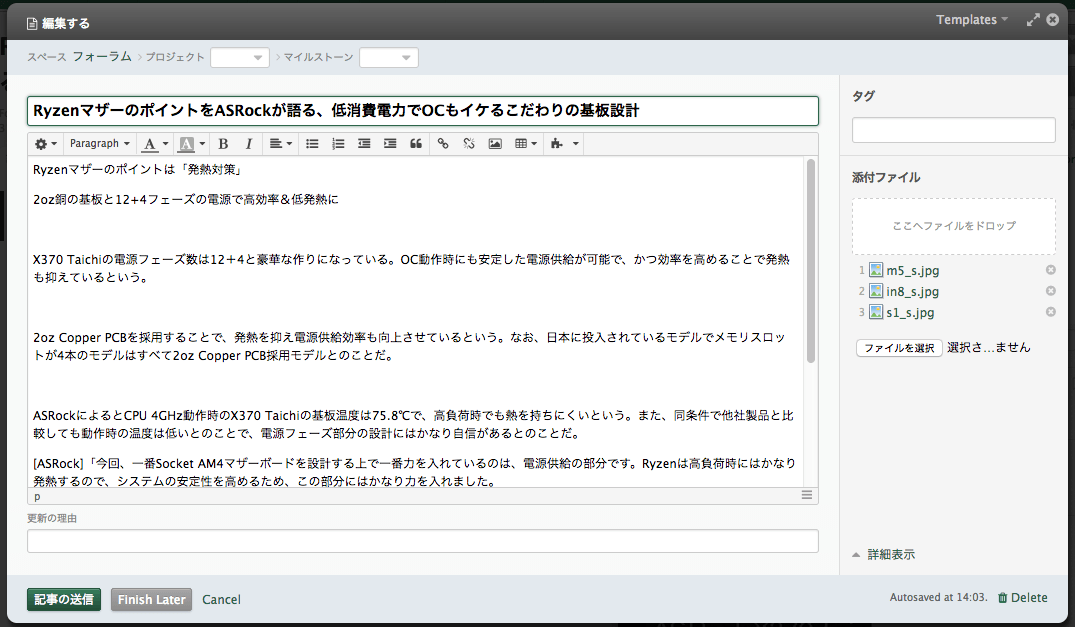
Task: Remove the in8_s.jpg attachment
Action: 1050,291
